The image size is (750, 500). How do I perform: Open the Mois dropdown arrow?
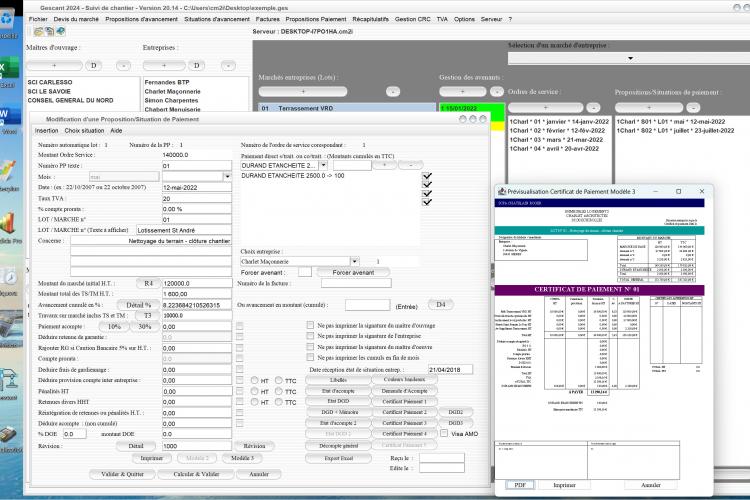[227, 177]
